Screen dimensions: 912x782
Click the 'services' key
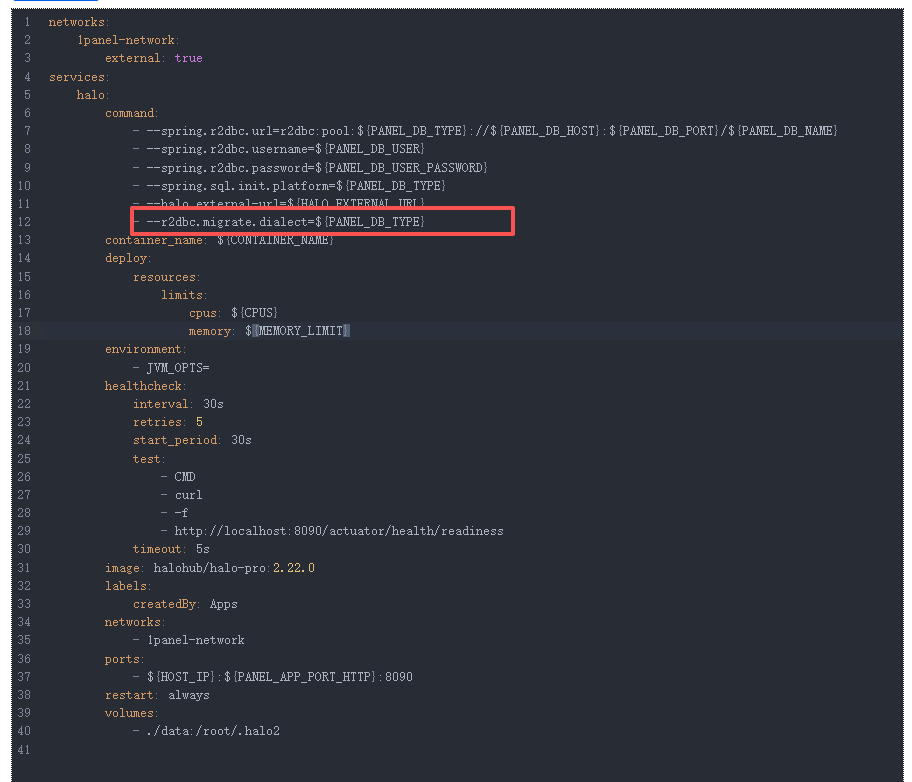pos(76,77)
